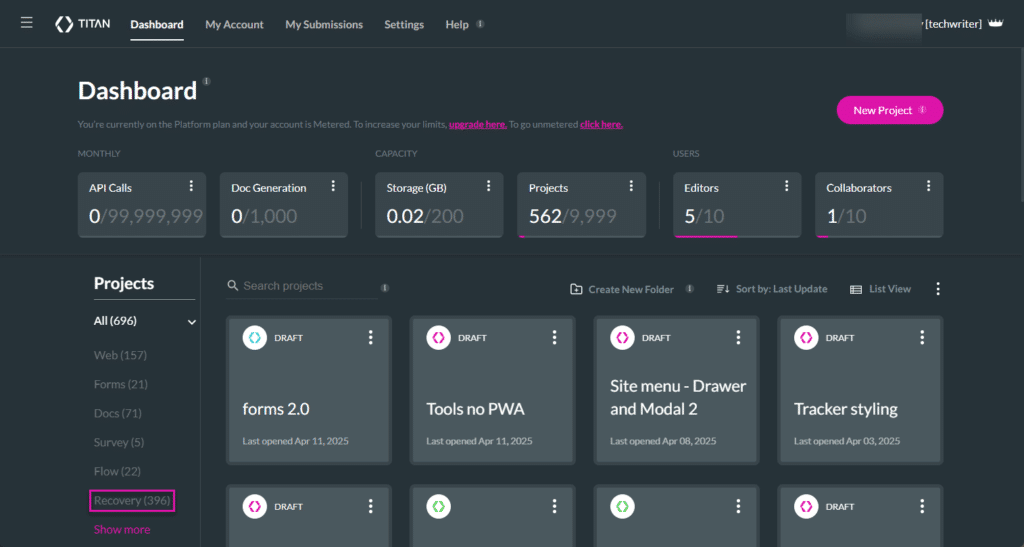Open forms 2.0 project options menu

click(371, 338)
